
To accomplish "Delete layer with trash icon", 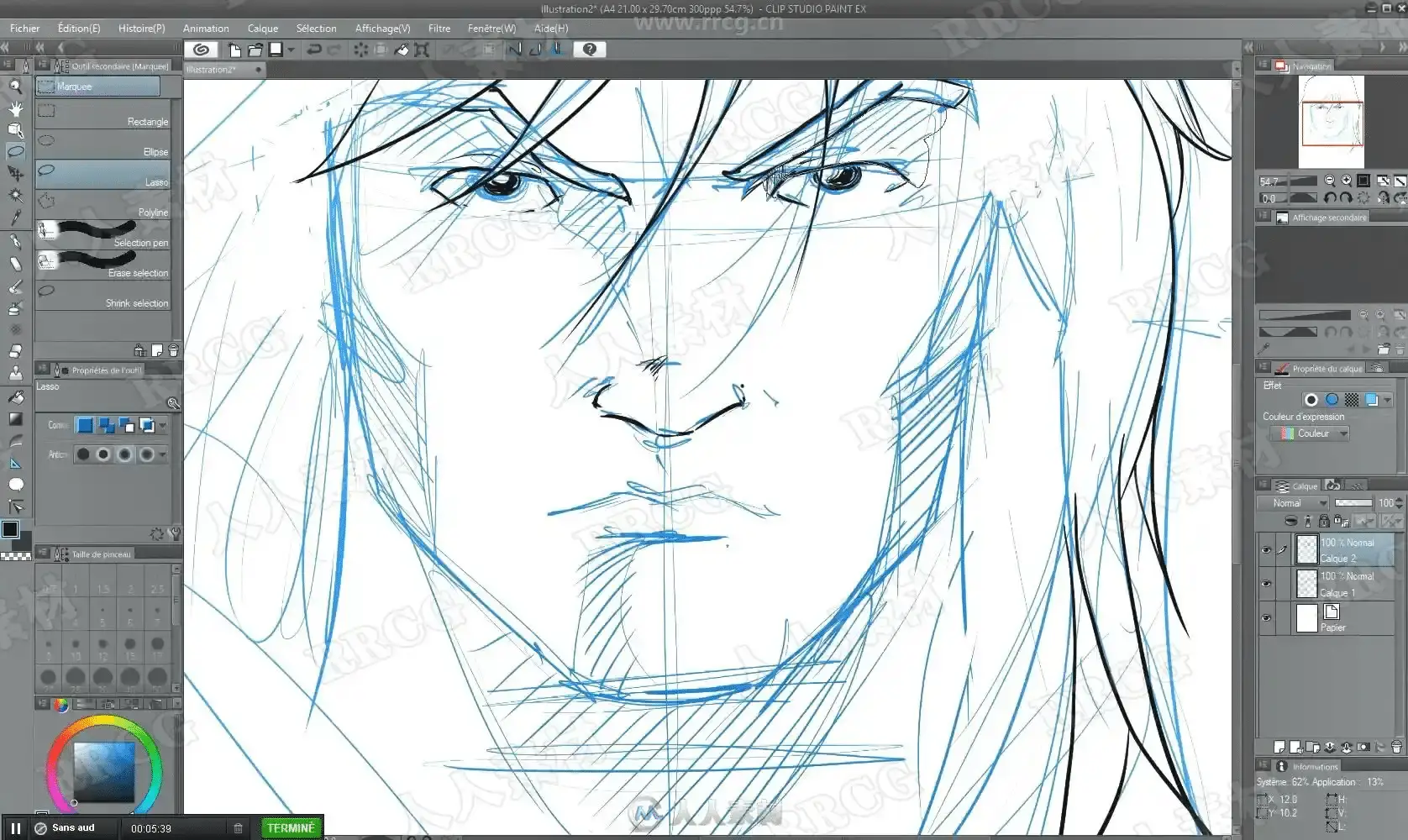I will [x=1396, y=747].
